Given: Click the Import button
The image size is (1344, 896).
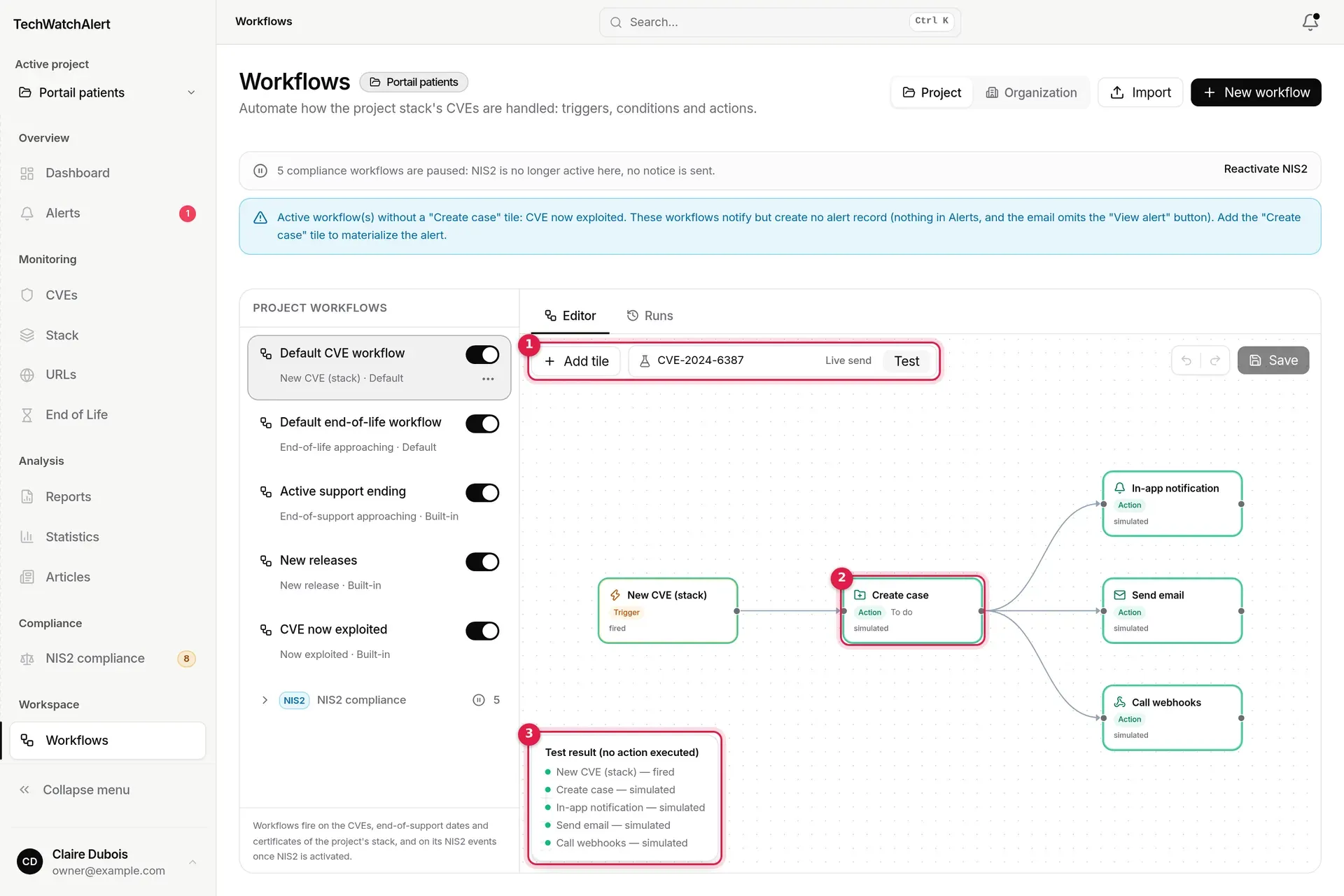Looking at the screenshot, I should click(1140, 92).
